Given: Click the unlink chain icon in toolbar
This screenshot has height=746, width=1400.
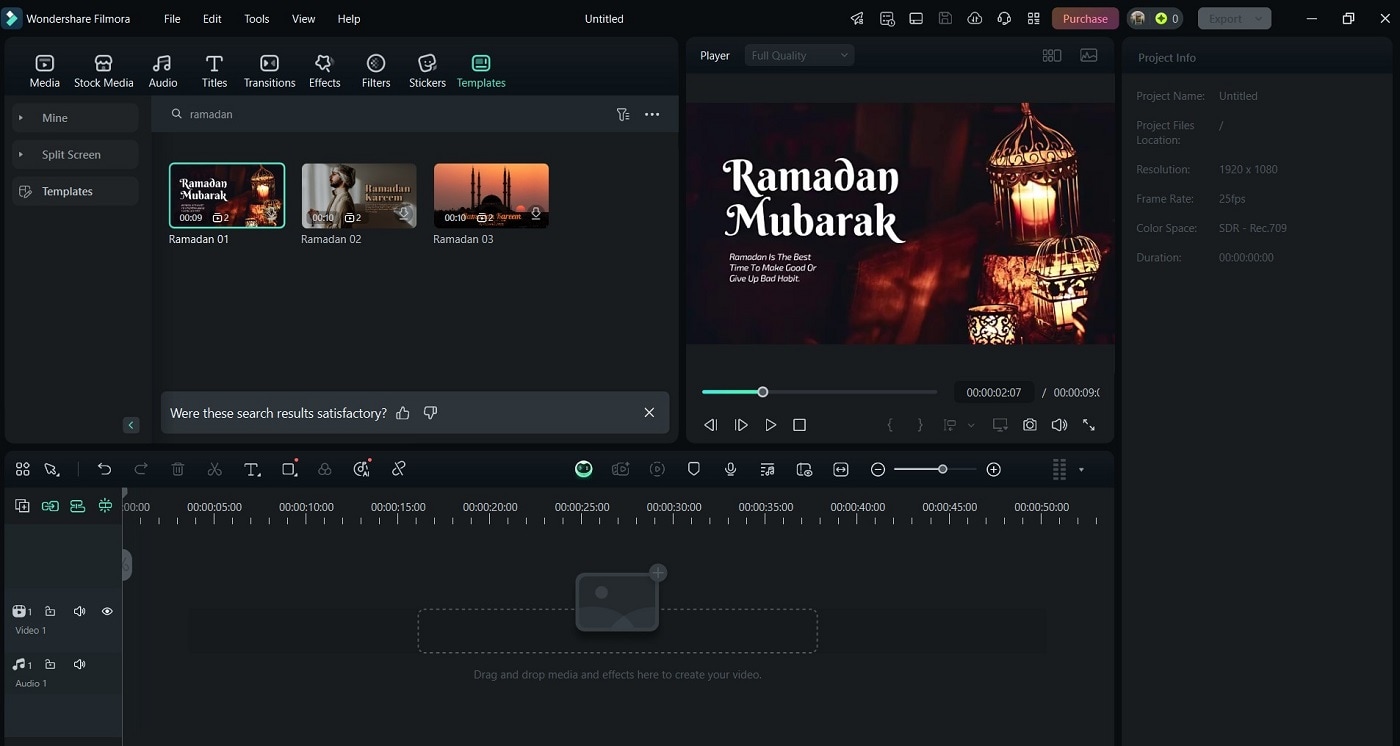Looking at the screenshot, I should [398, 469].
